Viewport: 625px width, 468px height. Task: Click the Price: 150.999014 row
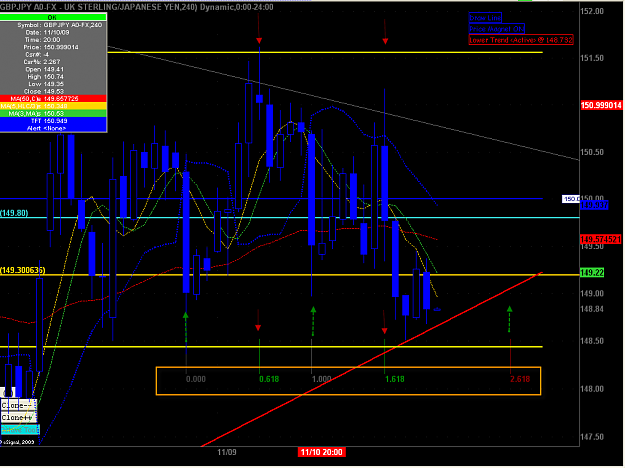tap(53, 47)
